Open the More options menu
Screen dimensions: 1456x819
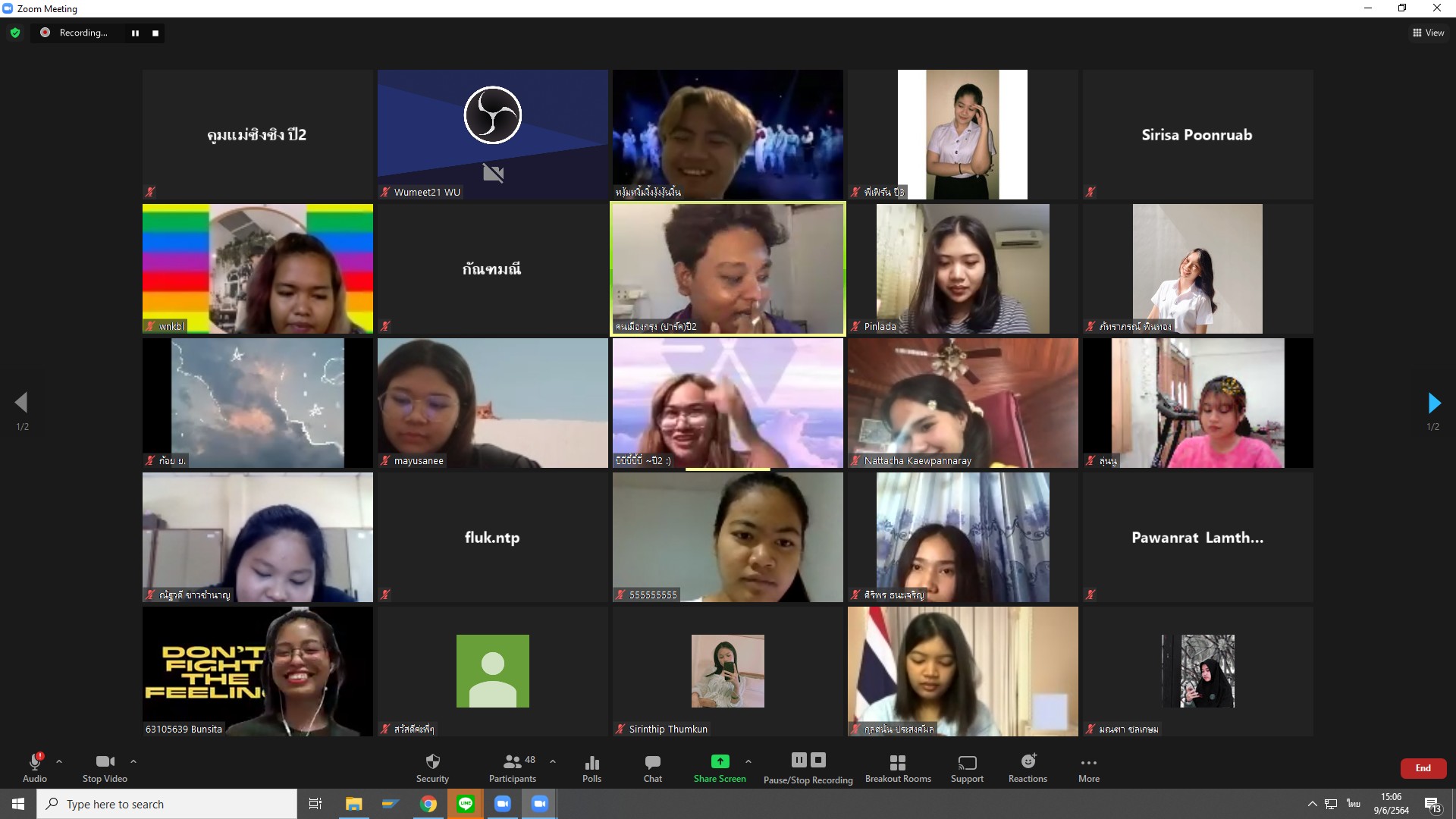[1088, 767]
